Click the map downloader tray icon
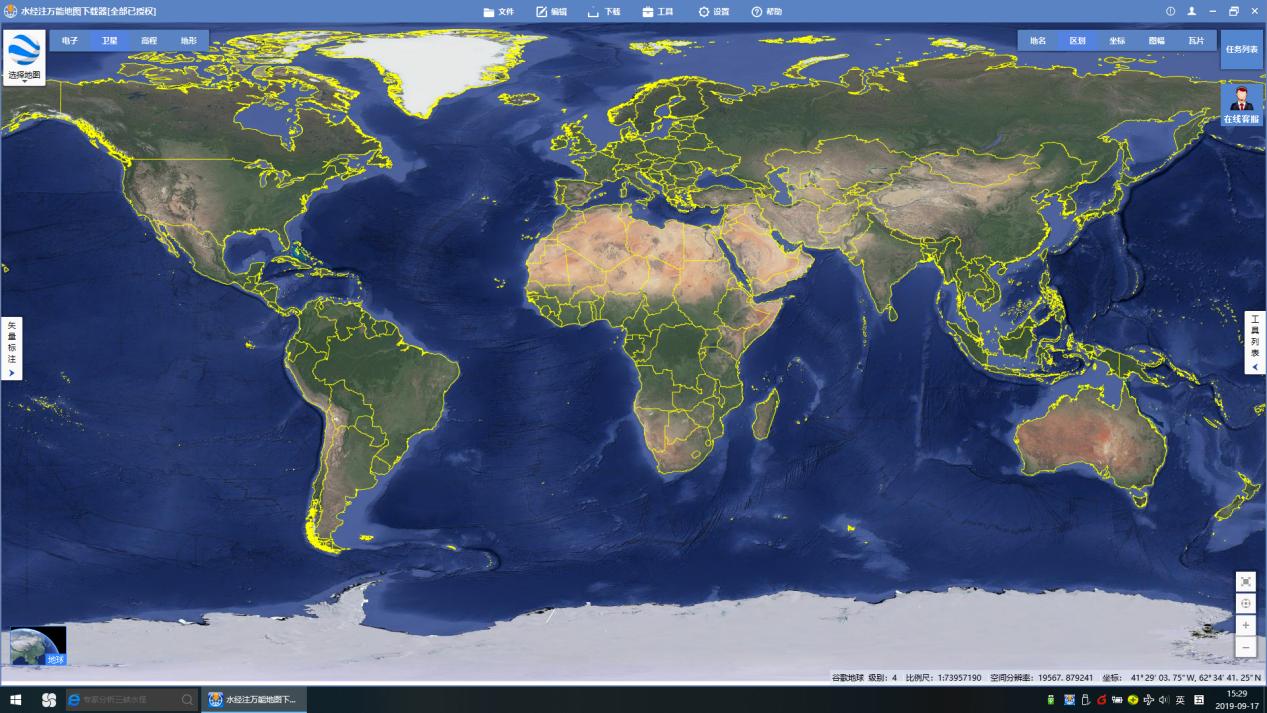This screenshot has width=1267, height=713. (1069, 700)
